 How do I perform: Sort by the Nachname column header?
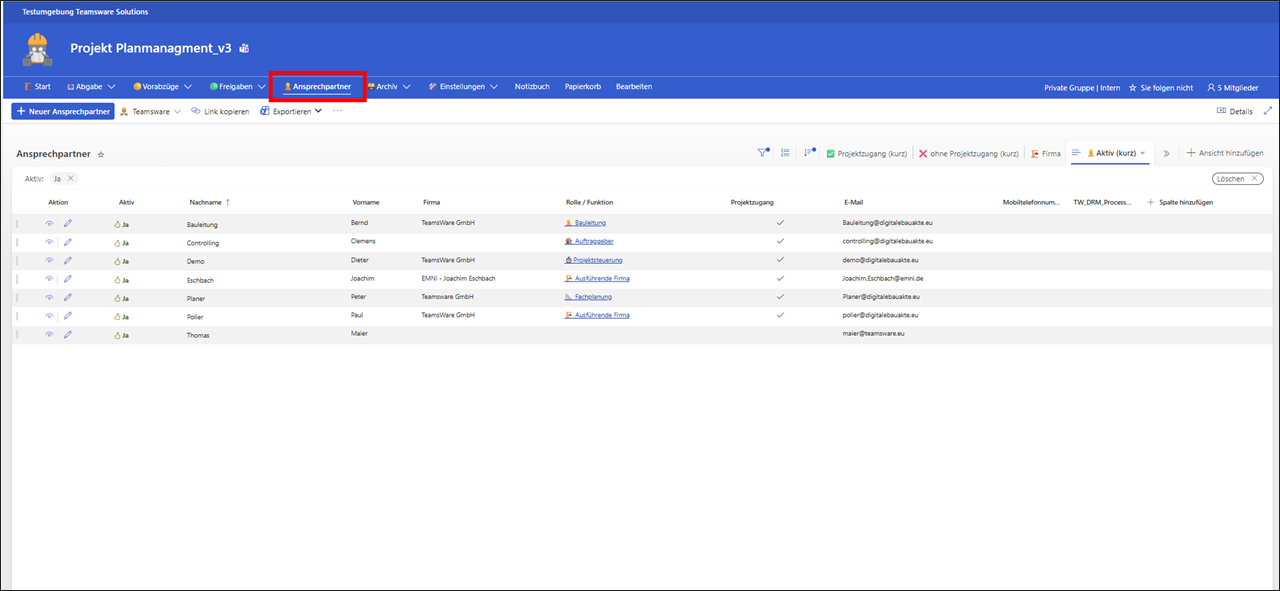[x=206, y=202]
